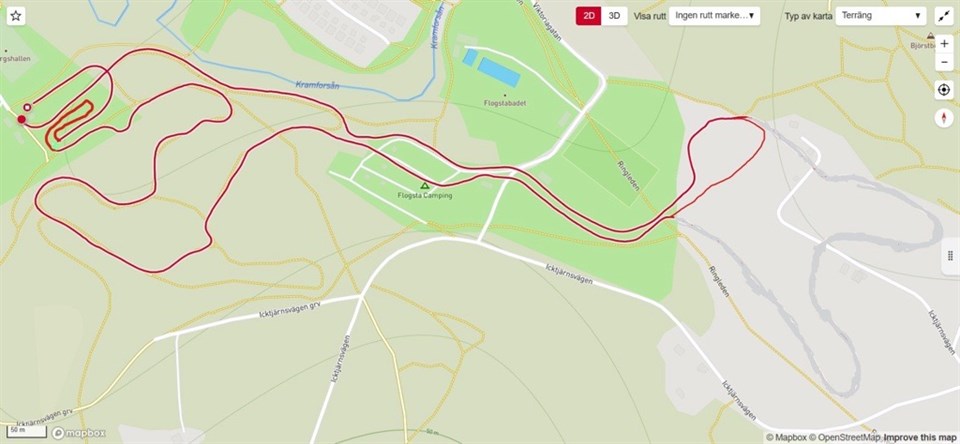This screenshot has width=960, height=444.
Task: Click the white route end marker
Action: click(27, 107)
